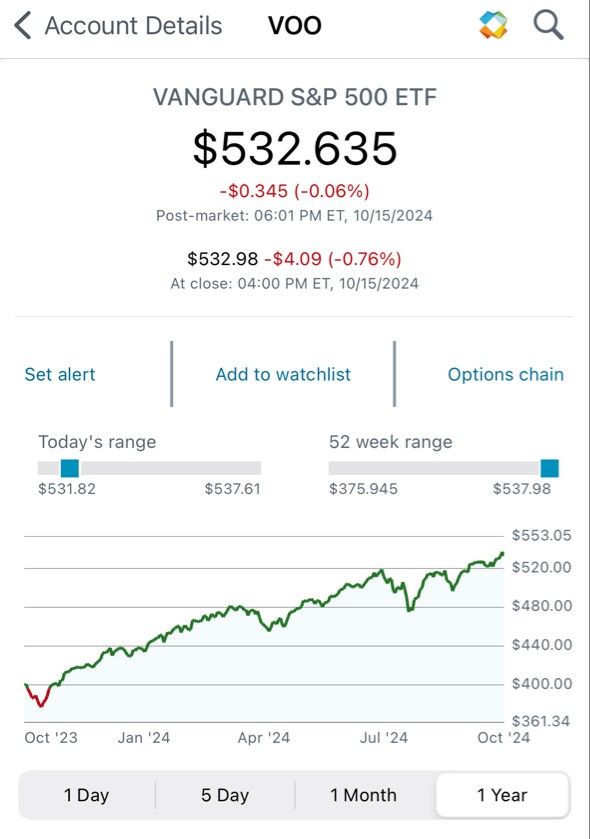Image resolution: width=590 pixels, height=839 pixels.
Task: Set alert for VOO
Action: pos(60,374)
